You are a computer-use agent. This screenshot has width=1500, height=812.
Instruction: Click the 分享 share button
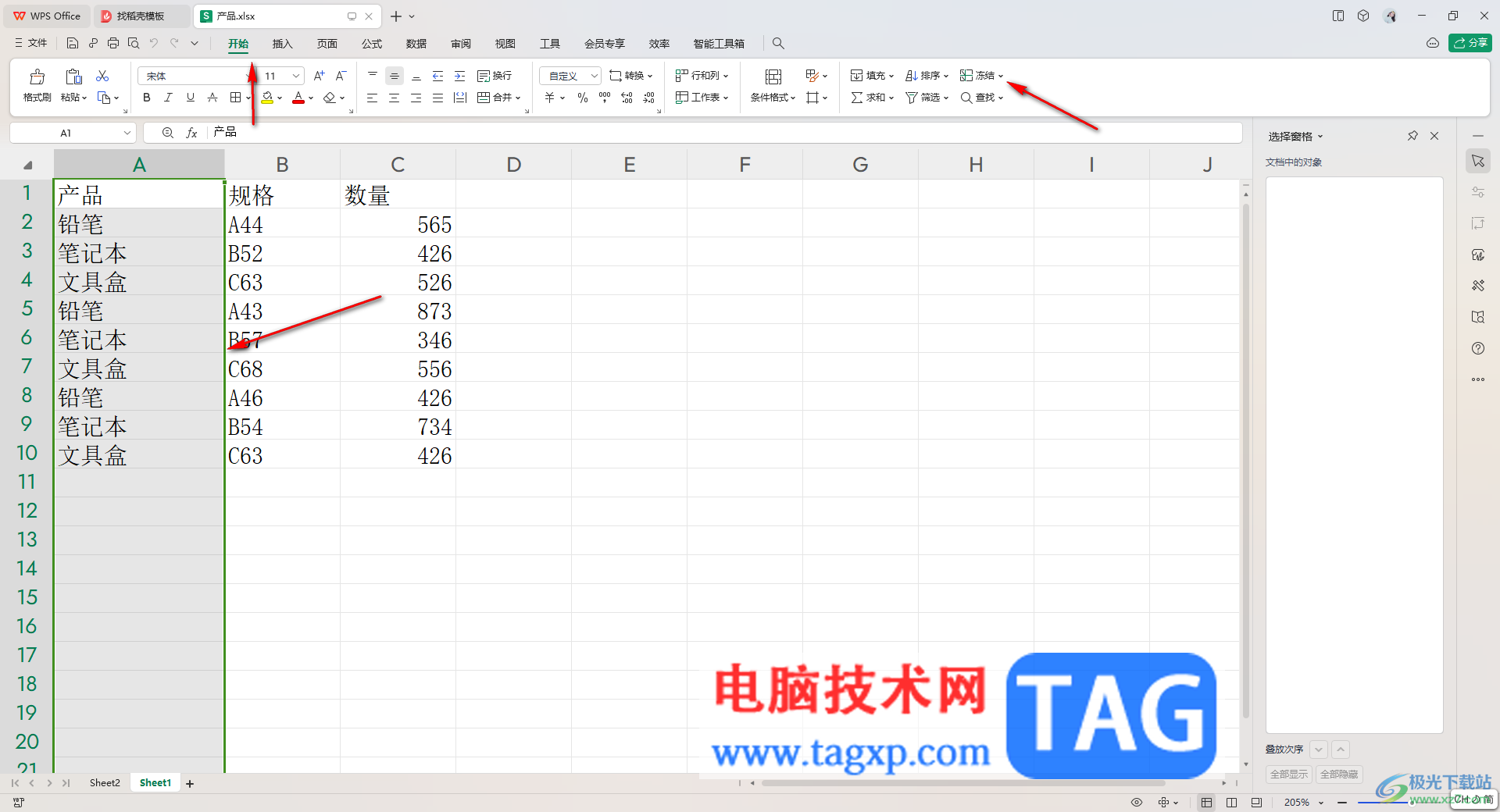1470,43
